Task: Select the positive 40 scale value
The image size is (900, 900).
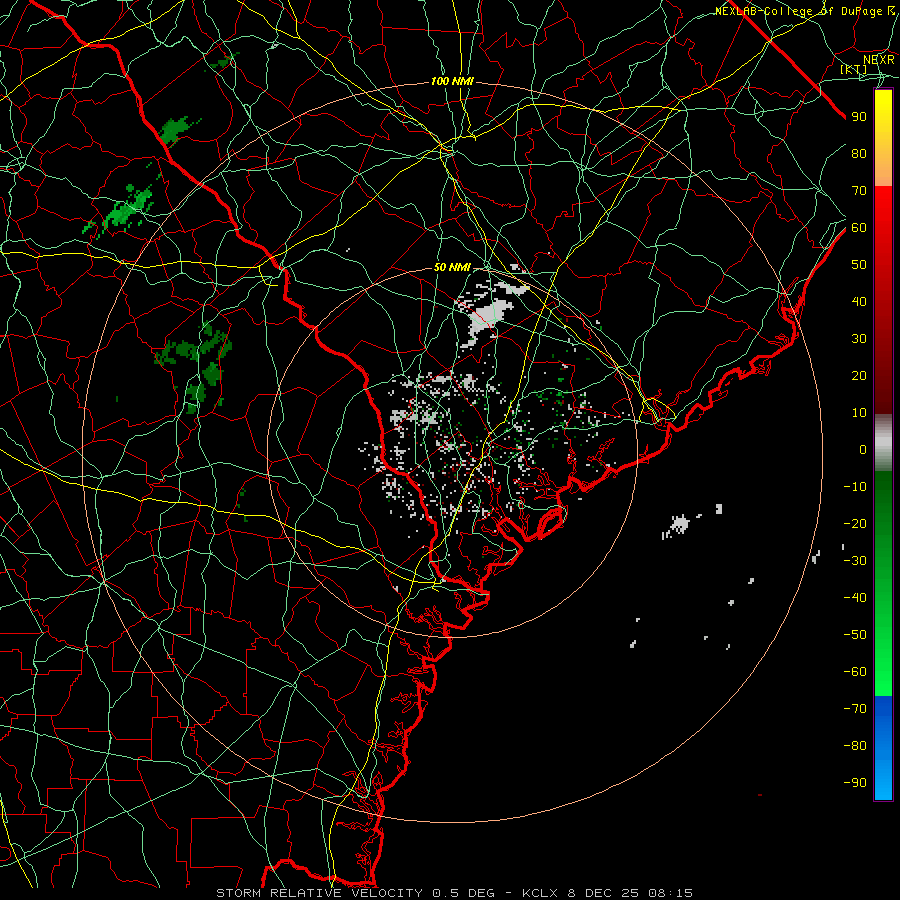Action: pos(859,301)
